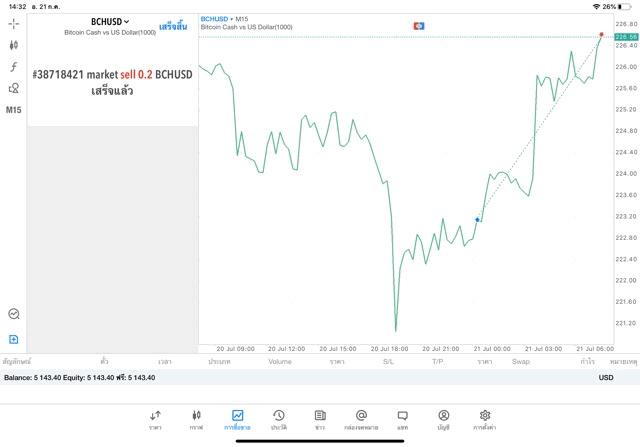This screenshot has height=447, width=640.
Task: Open the objects shapes tool
Action: (13, 88)
